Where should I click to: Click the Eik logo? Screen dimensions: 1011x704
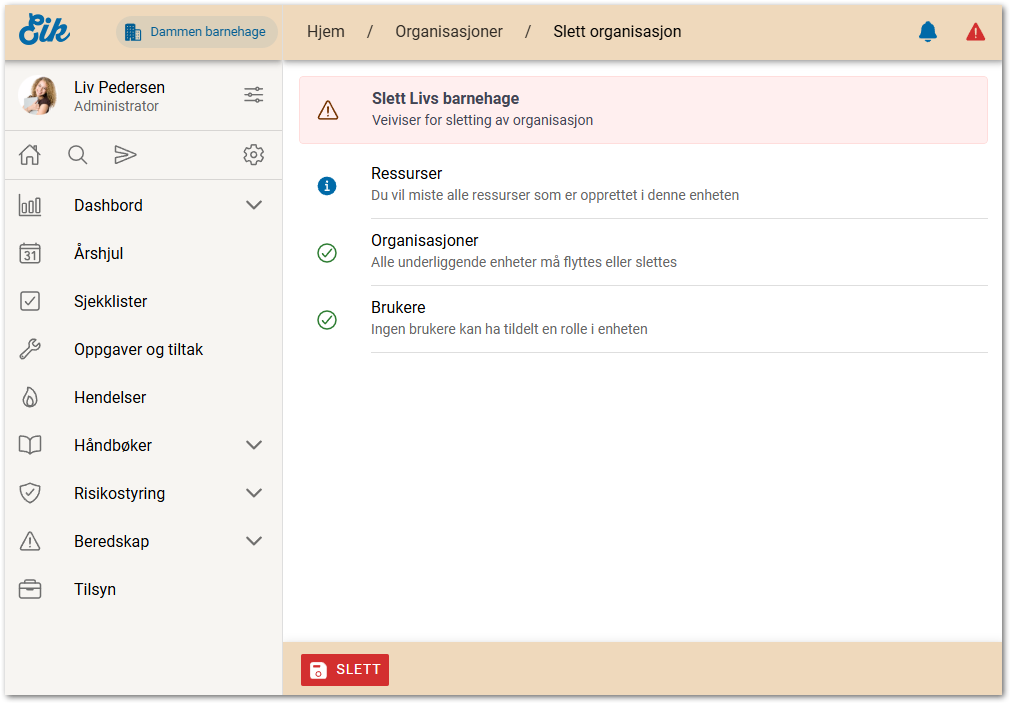point(45,30)
